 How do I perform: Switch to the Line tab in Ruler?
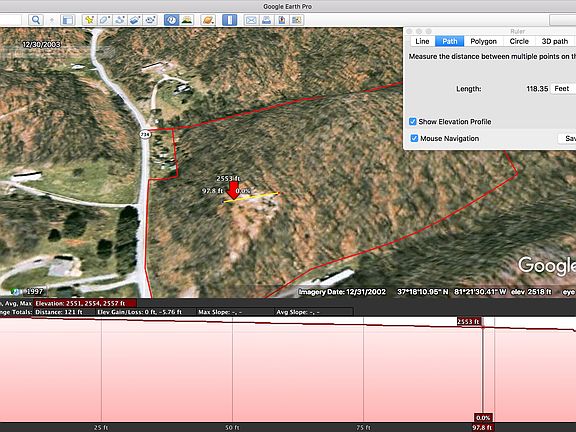(x=422, y=41)
